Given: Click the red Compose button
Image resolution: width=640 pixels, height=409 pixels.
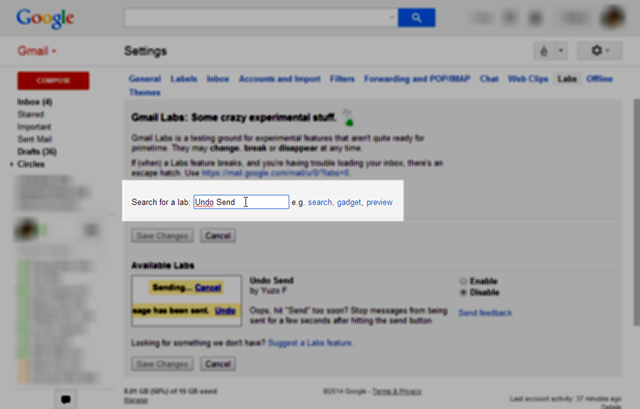Looking at the screenshot, I should click(x=53, y=80).
